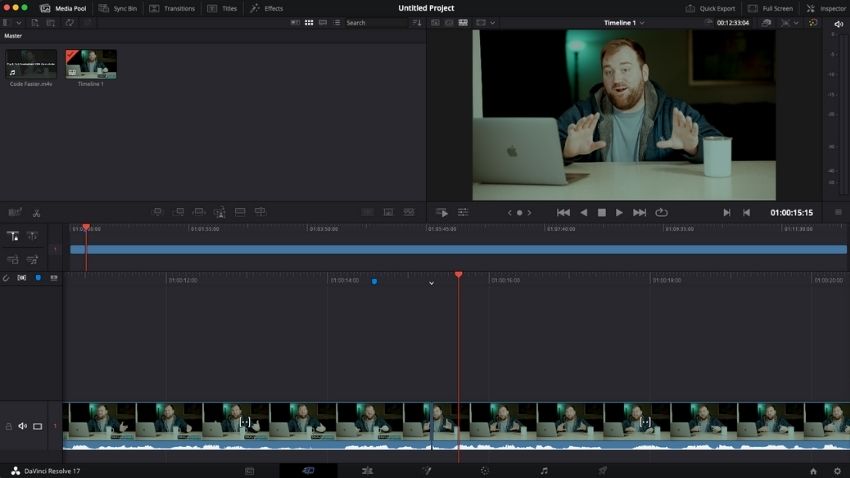
Task: Click the Import Media Folder icon
Action: (x=50, y=23)
